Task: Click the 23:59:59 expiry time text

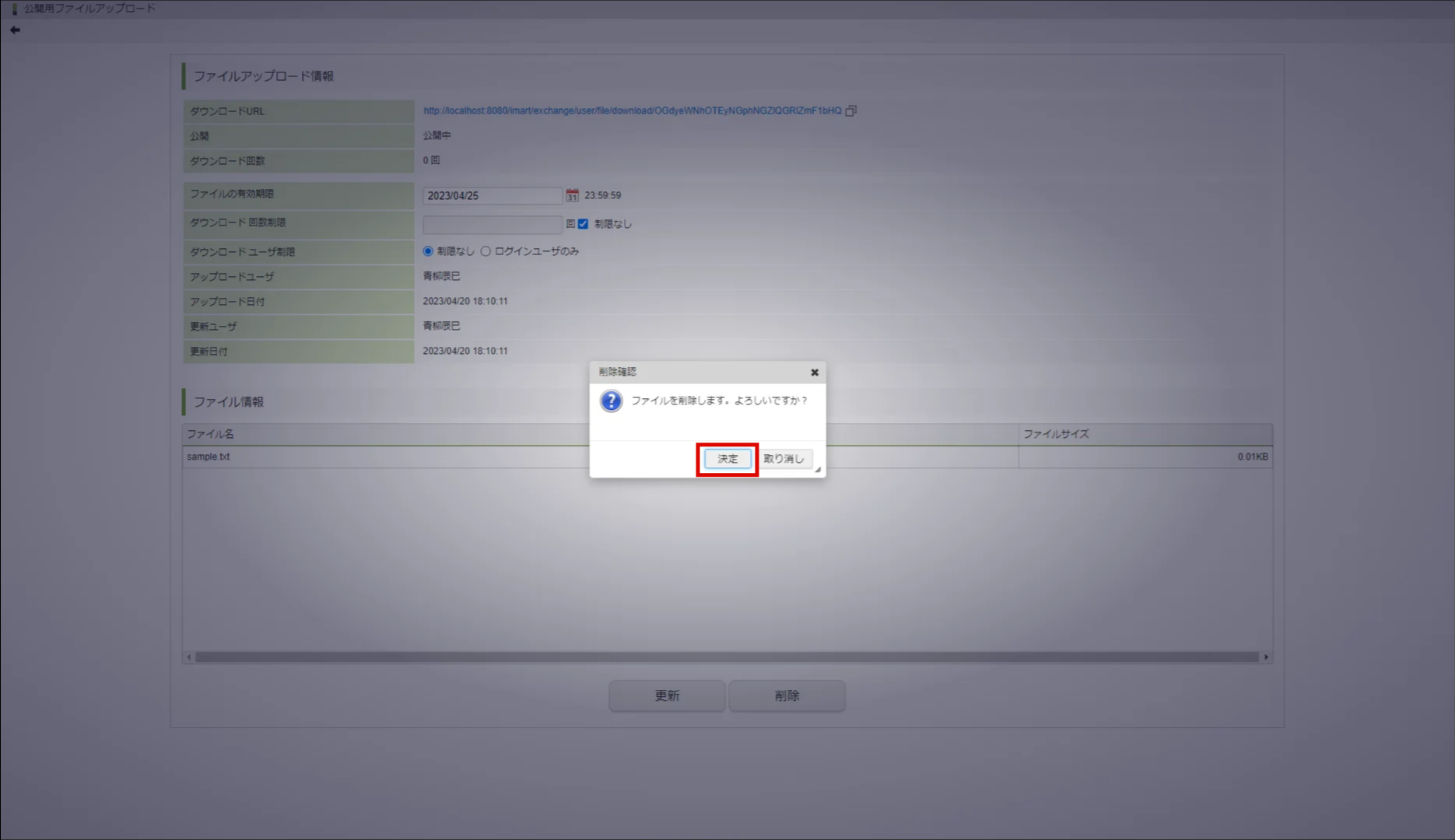Action: [603, 195]
